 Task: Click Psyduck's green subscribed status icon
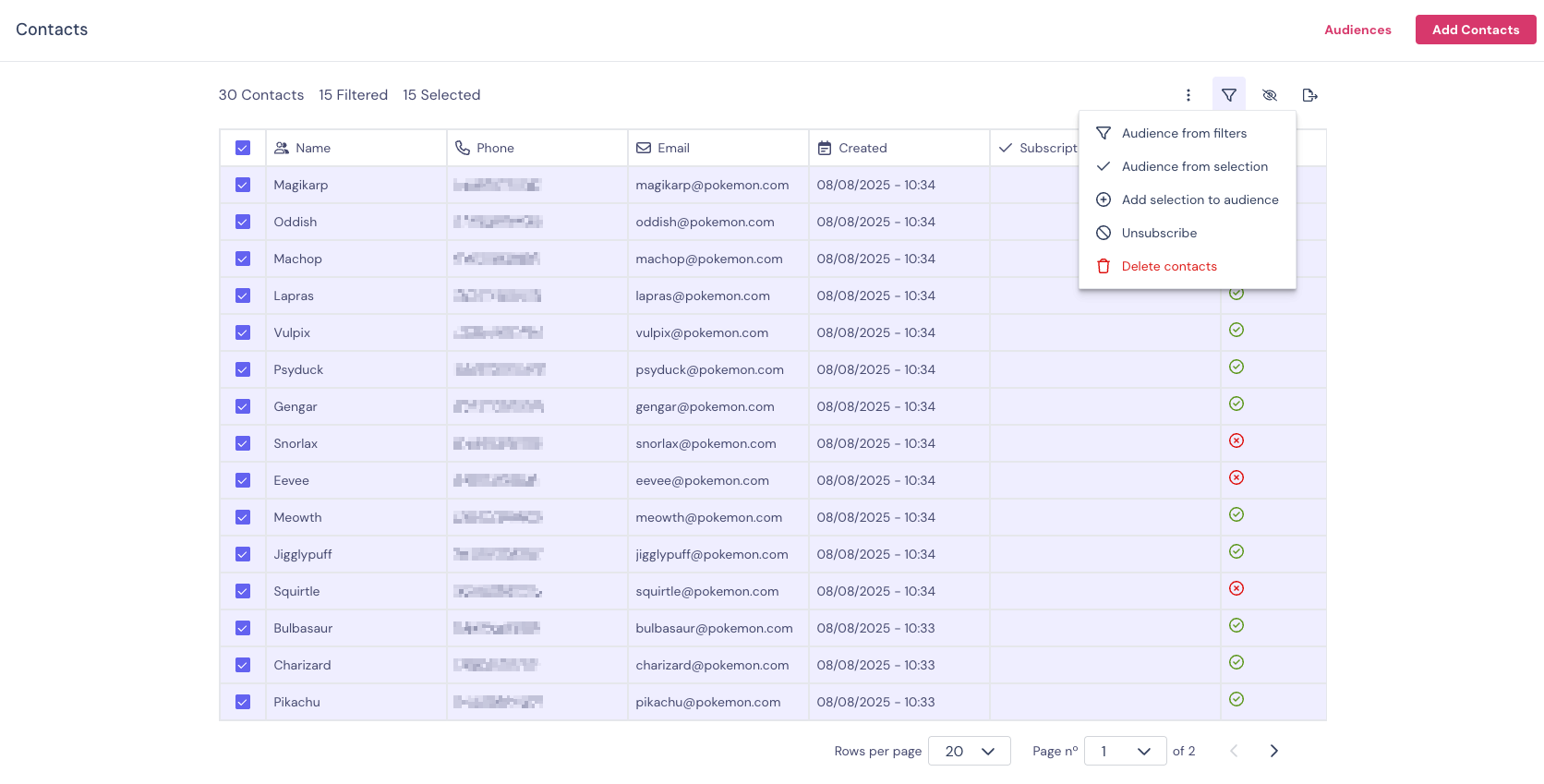click(x=1236, y=367)
